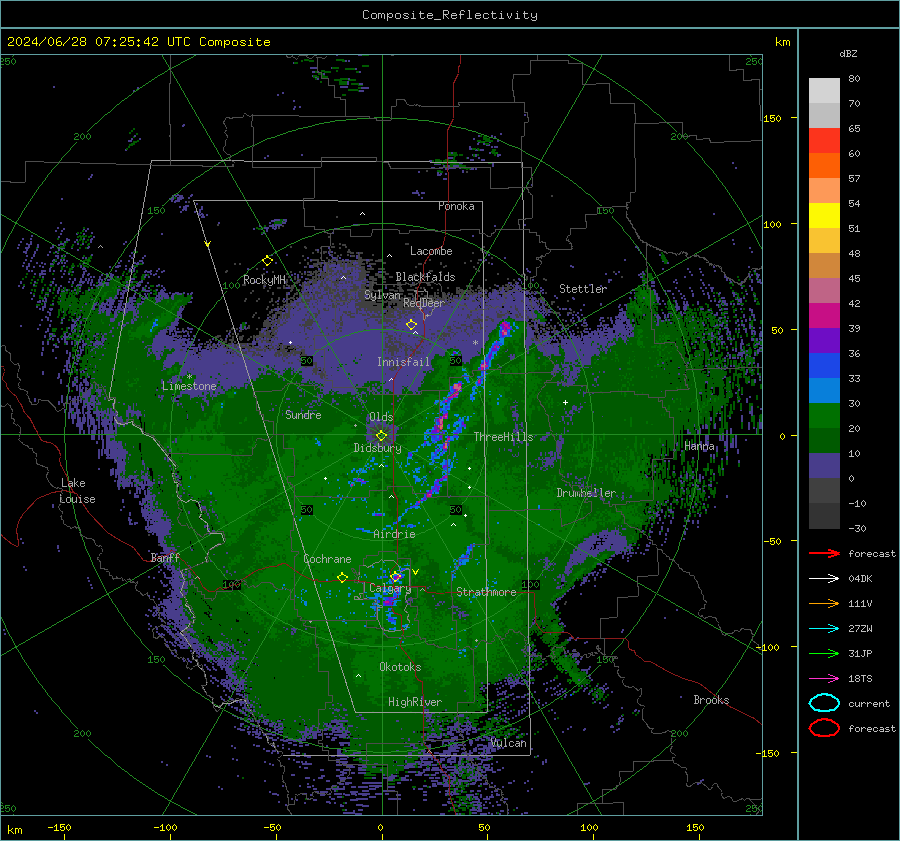This screenshot has height=841, width=900.
Task: Click the reflectivity core just south of Calgary
Action: pyautogui.click(x=389, y=601)
